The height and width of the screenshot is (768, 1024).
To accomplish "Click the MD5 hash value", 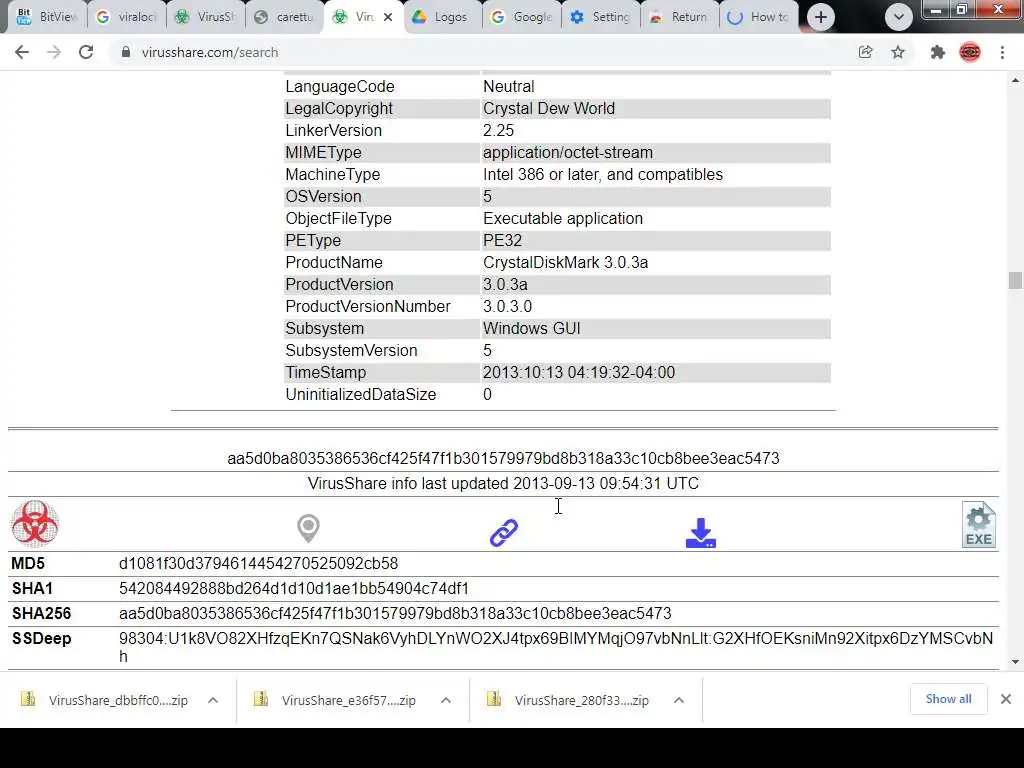I will [258, 564].
